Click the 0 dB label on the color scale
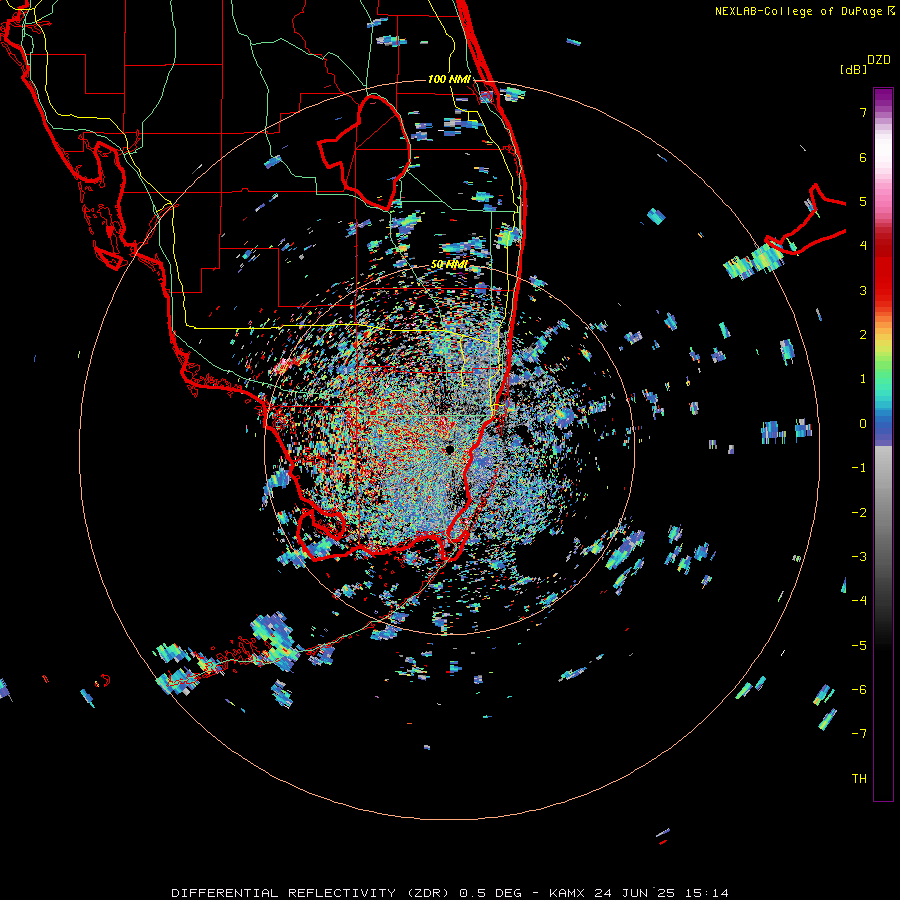900x900 pixels. tap(863, 424)
